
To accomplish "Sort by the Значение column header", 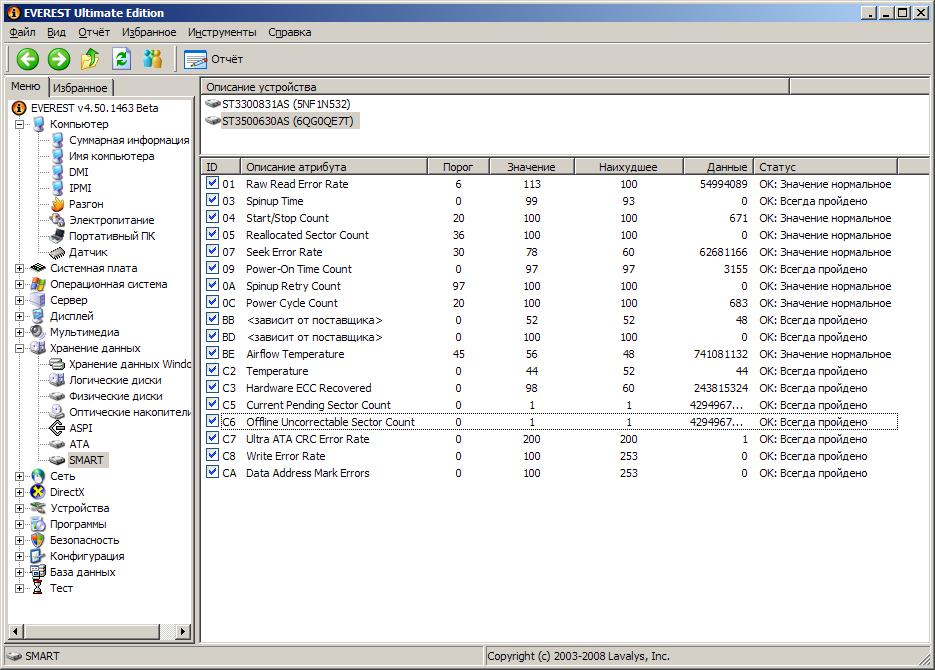I will pos(530,167).
